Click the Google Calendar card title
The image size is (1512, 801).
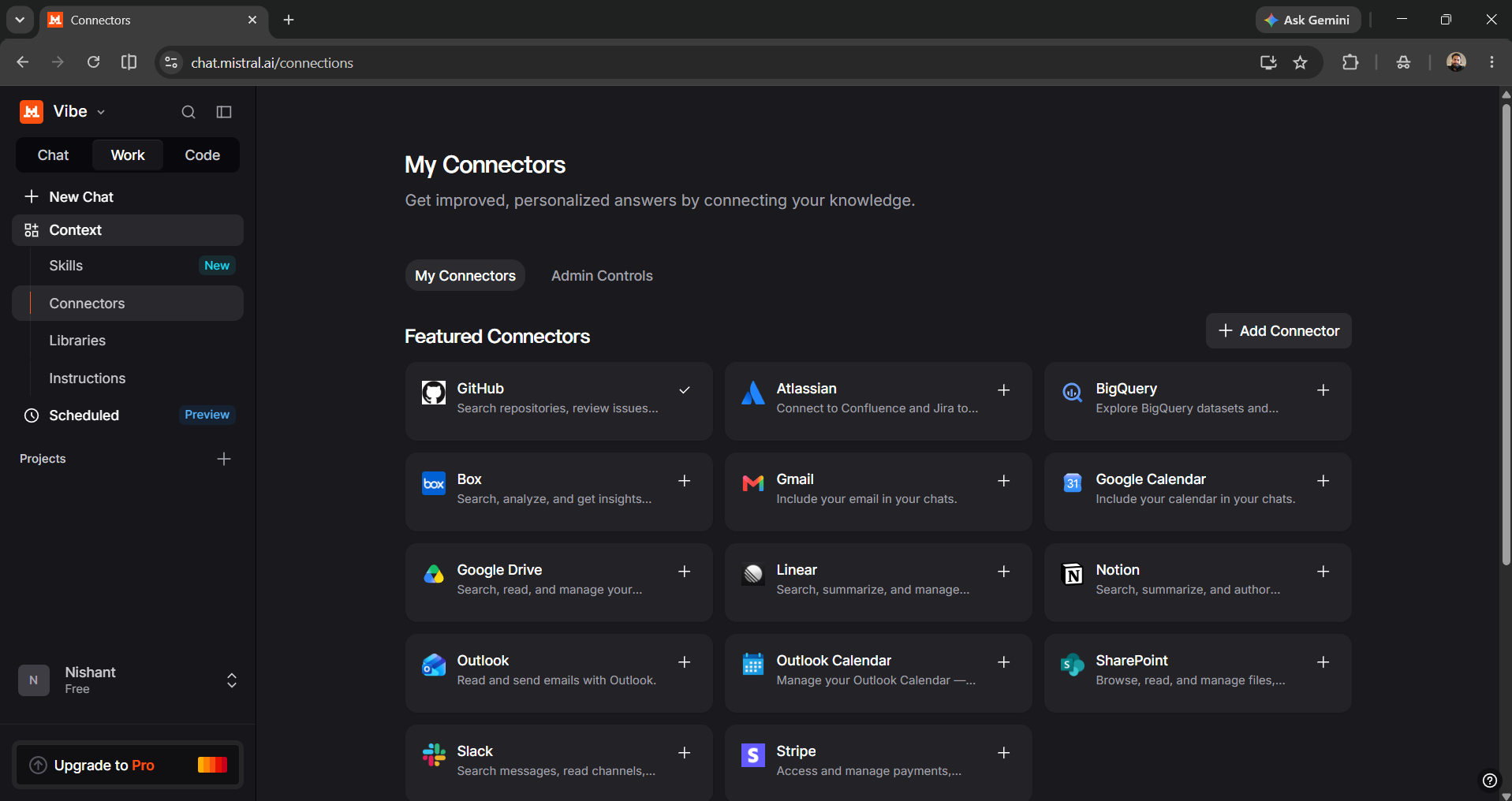tap(1151, 479)
